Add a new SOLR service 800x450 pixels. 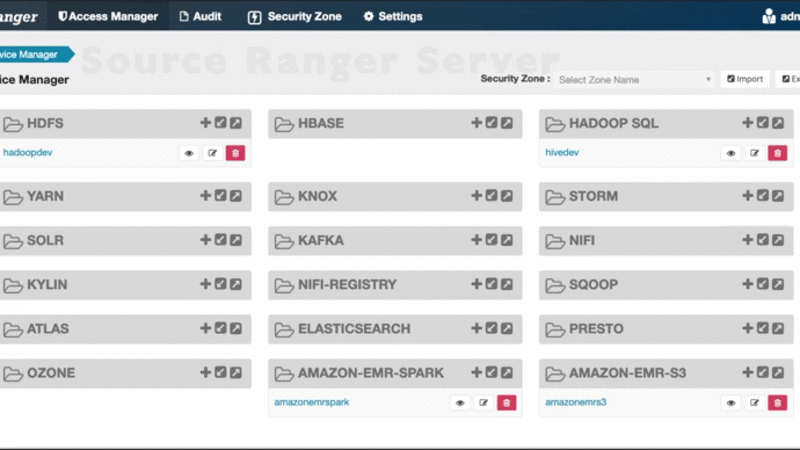pos(205,240)
